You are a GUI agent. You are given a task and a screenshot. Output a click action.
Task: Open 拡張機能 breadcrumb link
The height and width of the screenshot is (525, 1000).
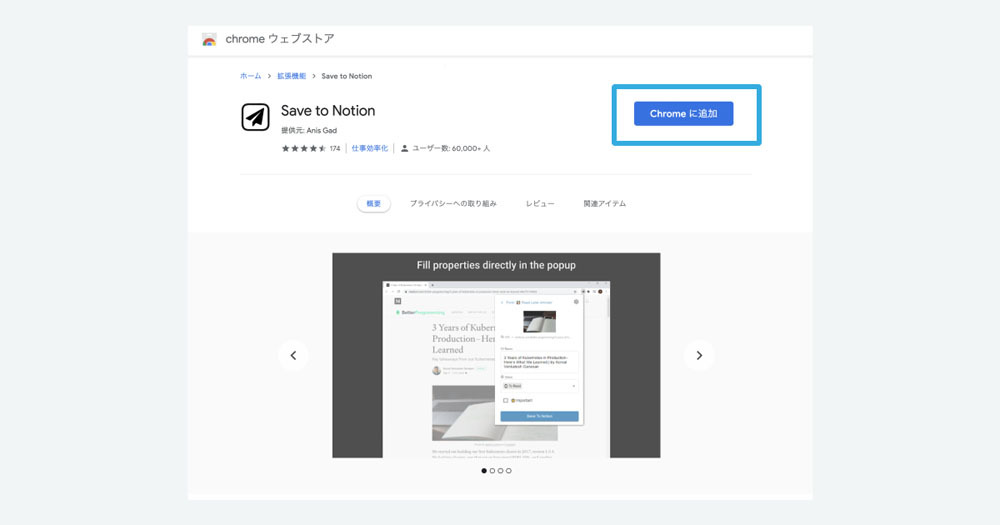(x=291, y=76)
